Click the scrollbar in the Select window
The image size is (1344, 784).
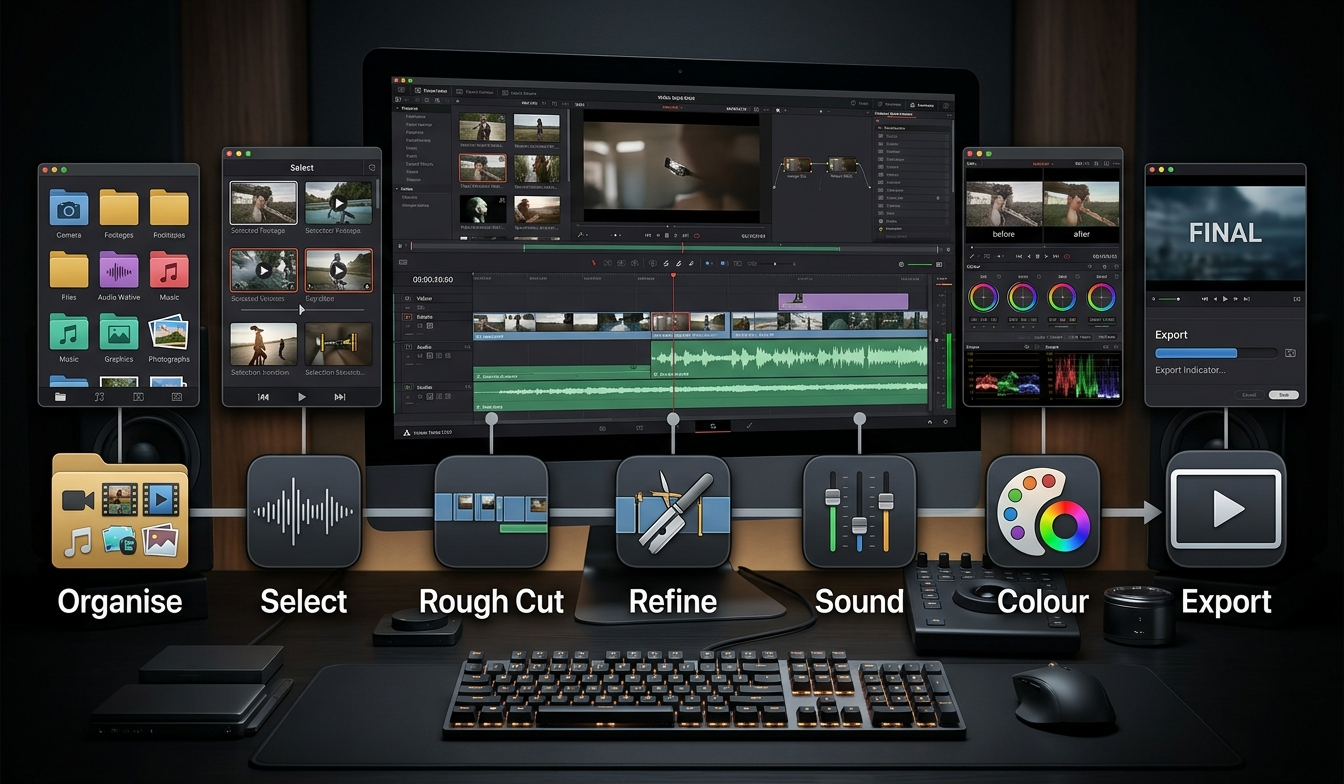377,195
